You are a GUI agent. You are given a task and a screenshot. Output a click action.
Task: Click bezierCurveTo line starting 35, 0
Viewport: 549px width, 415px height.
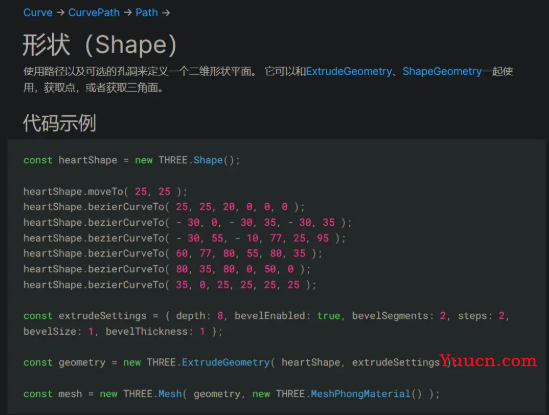coord(170,285)
